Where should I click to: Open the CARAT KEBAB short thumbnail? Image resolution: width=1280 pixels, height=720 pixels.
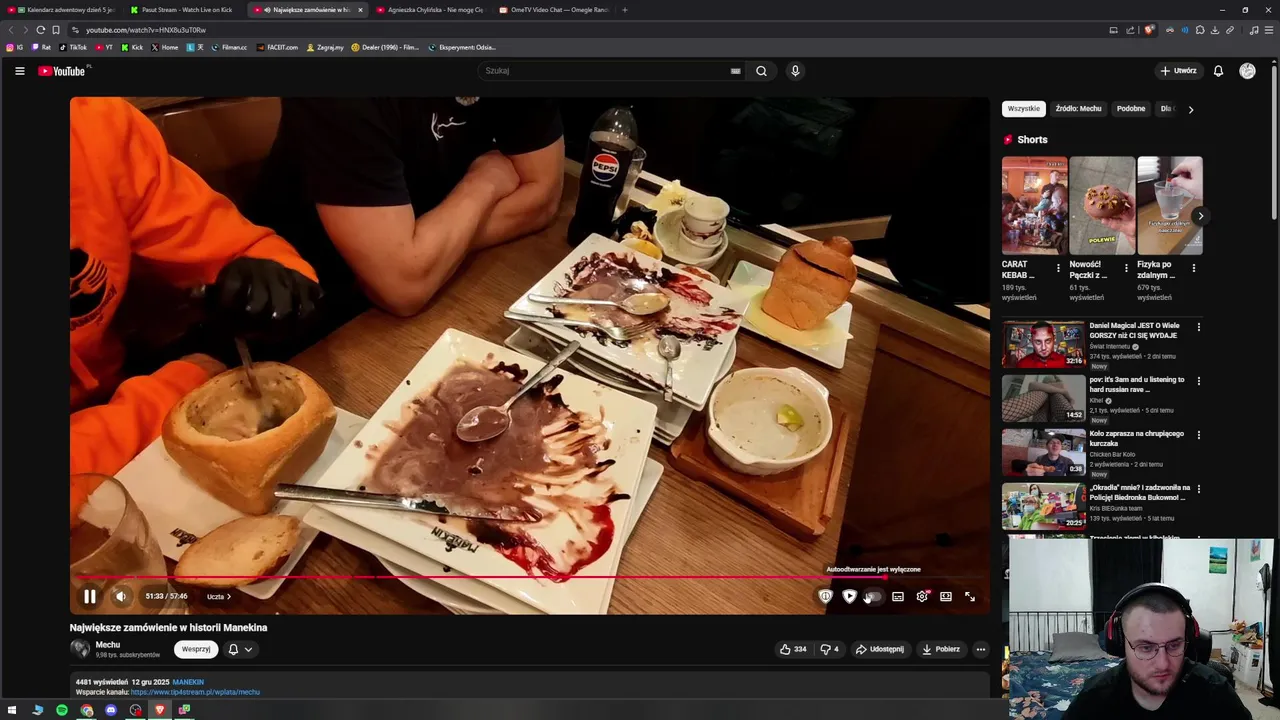point(1034,205)
